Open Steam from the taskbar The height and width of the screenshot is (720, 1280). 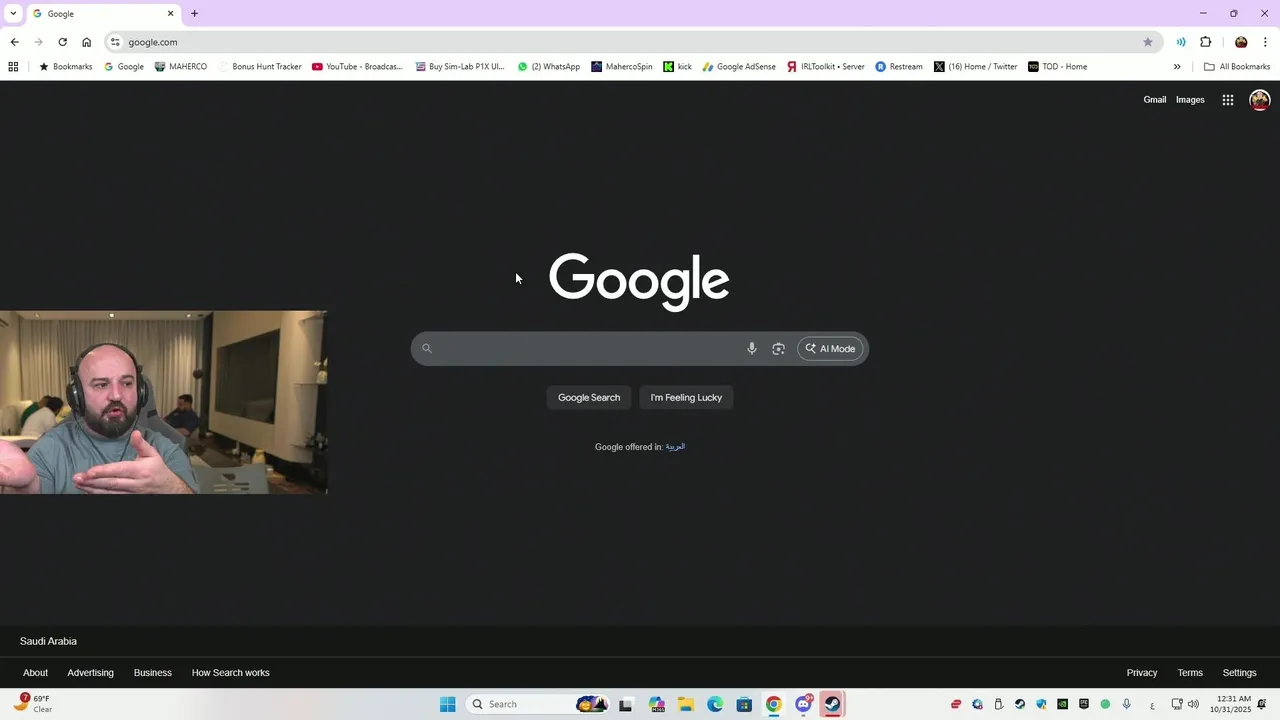click(x=832, y=704)
